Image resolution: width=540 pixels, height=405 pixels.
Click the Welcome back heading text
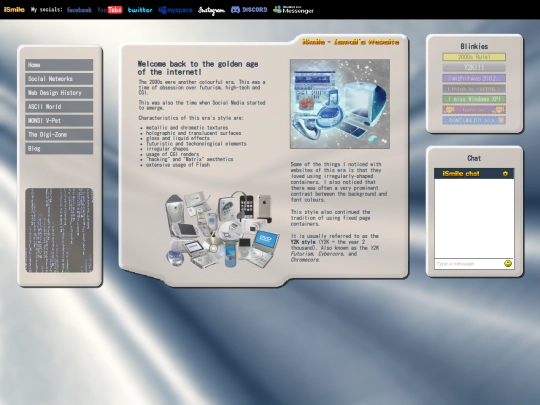coord(198,68)
